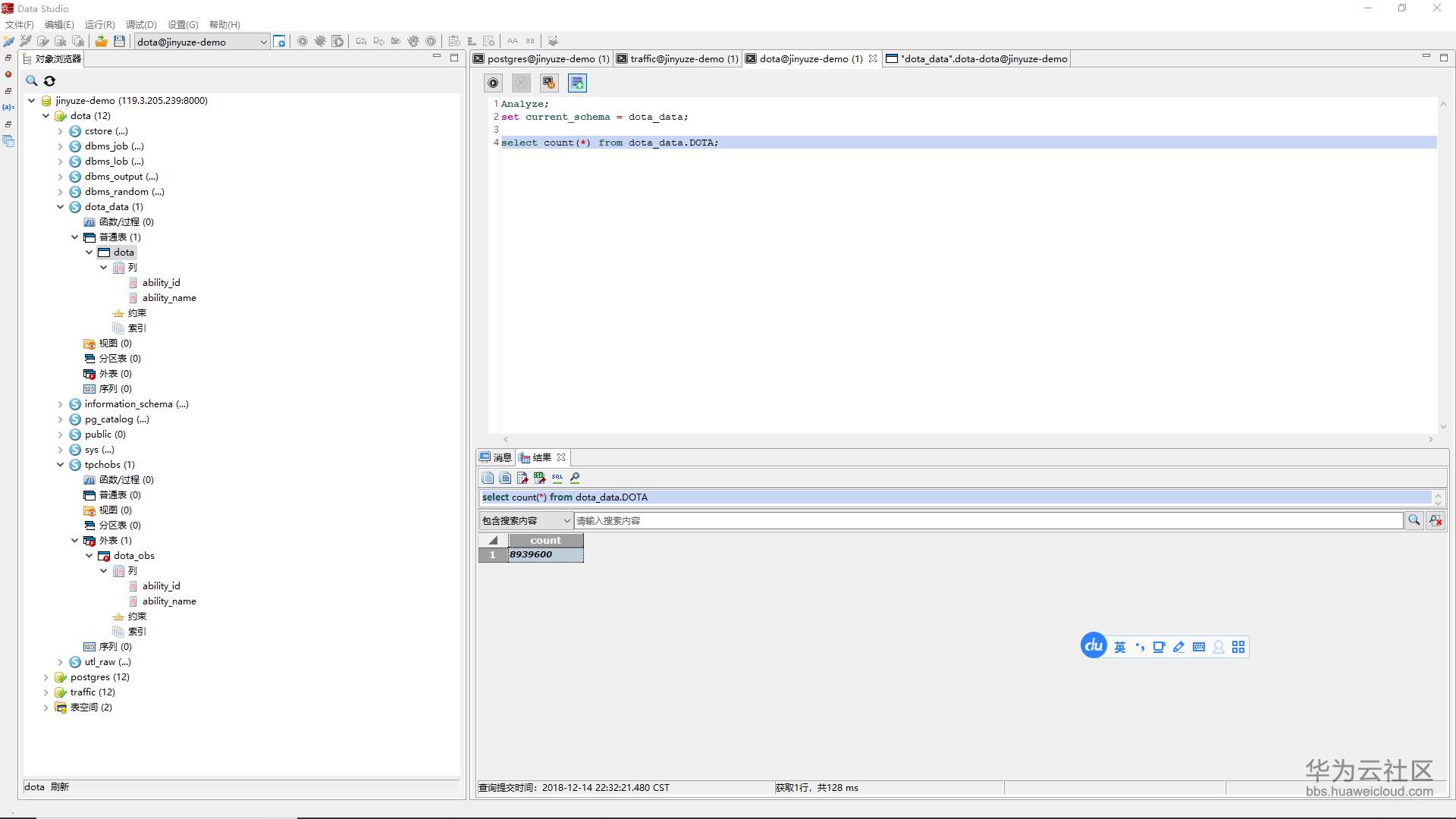Click the count column header in the results
Image resolution: width=1456 pixels, height=819 pixels.
[x=545, y=540]
